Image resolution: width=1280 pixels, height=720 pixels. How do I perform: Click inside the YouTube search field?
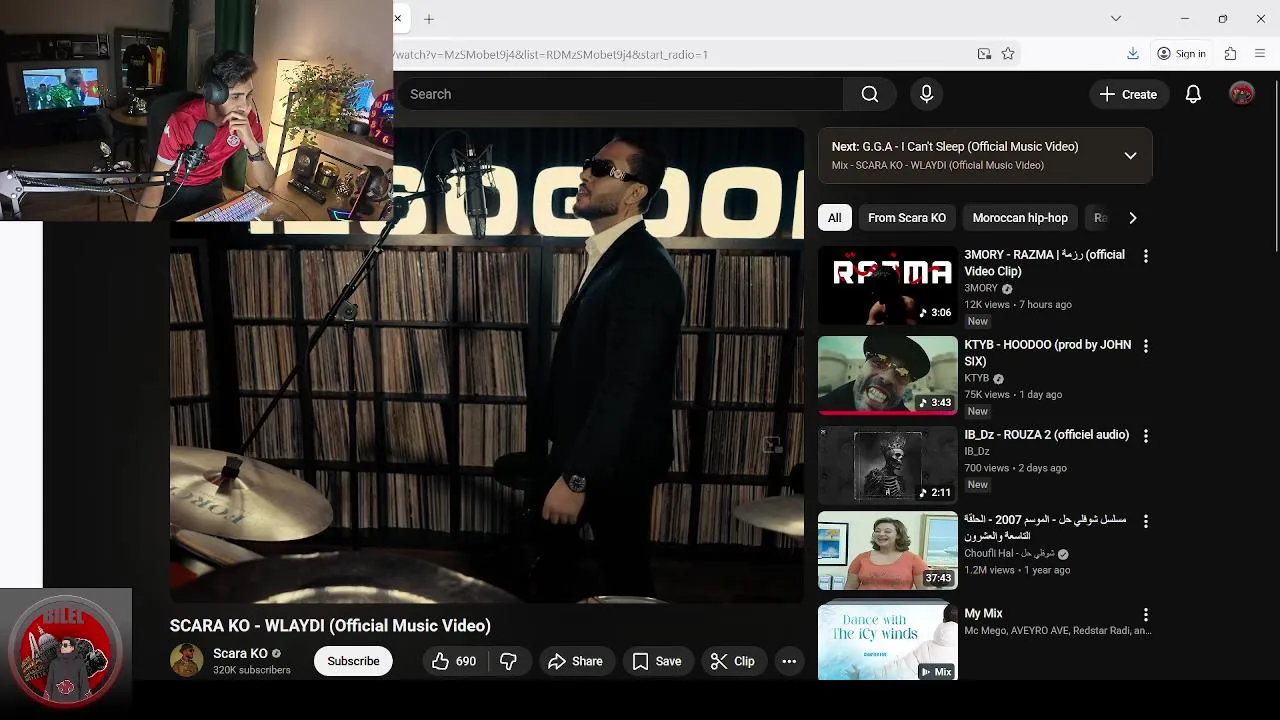tap(620, 94)
